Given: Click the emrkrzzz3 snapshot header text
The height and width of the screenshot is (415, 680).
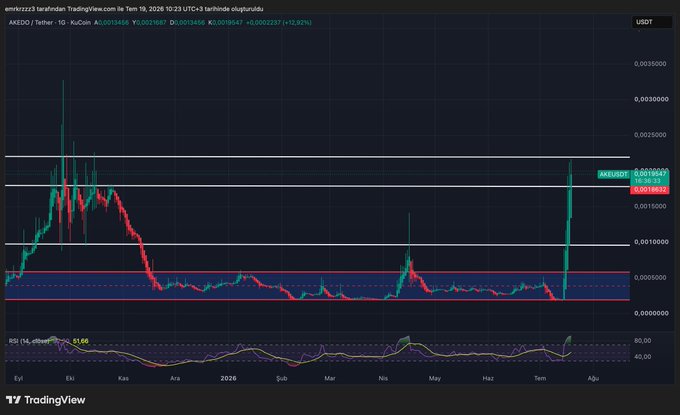Looking at the screenshot, I should click(x=134, y=9).
